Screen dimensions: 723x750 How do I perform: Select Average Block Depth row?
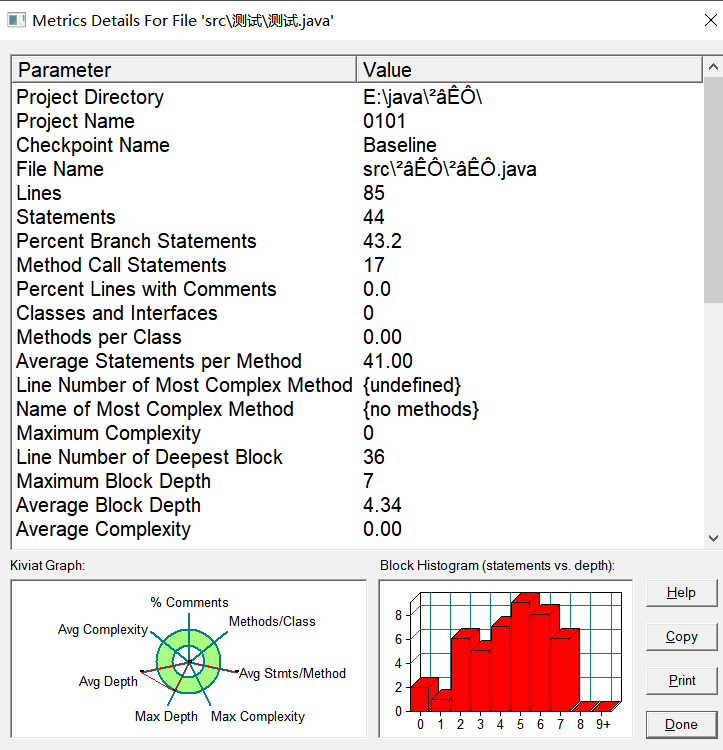[x=357, y=505]
